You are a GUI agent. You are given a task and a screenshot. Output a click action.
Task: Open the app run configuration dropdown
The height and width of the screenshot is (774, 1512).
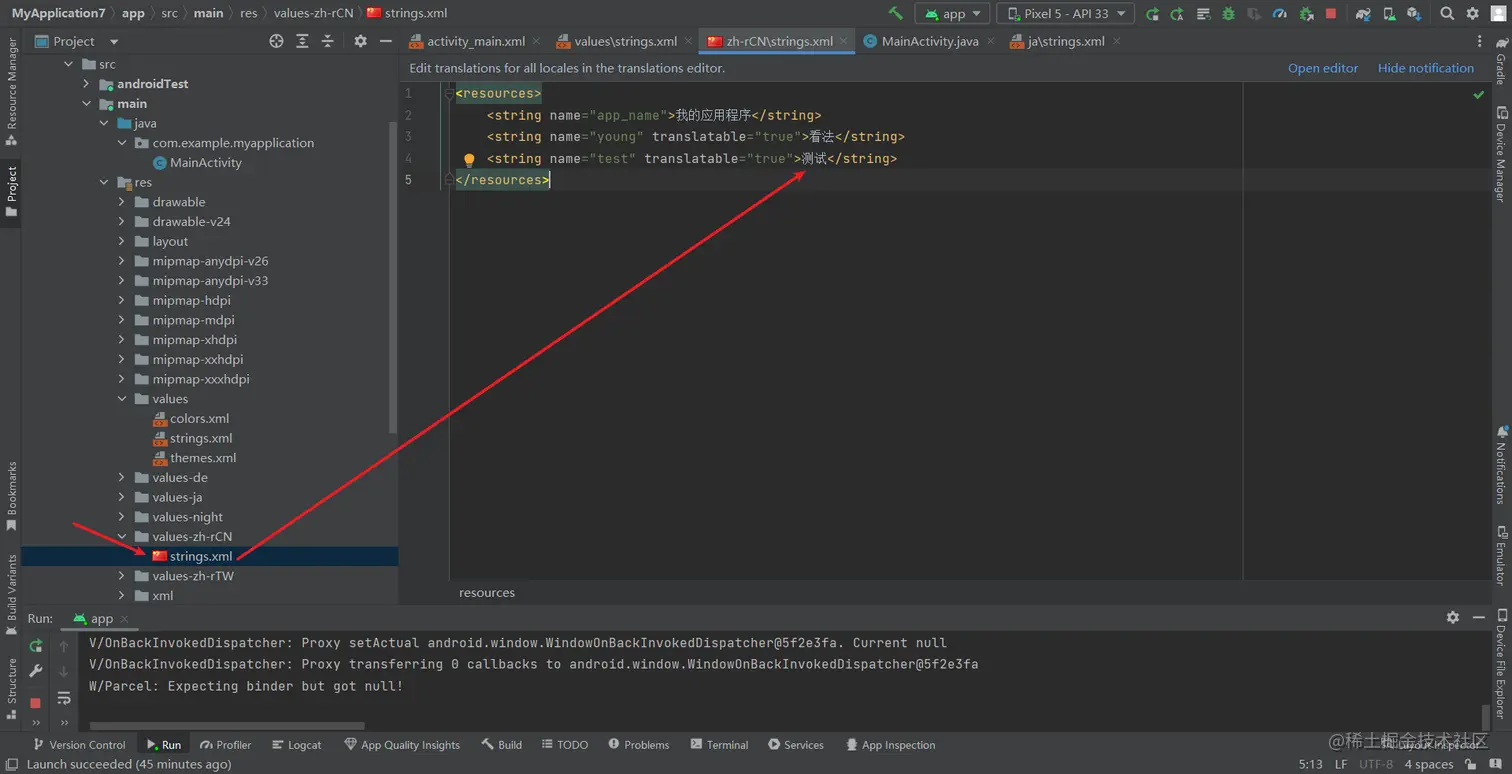point(952,13)
